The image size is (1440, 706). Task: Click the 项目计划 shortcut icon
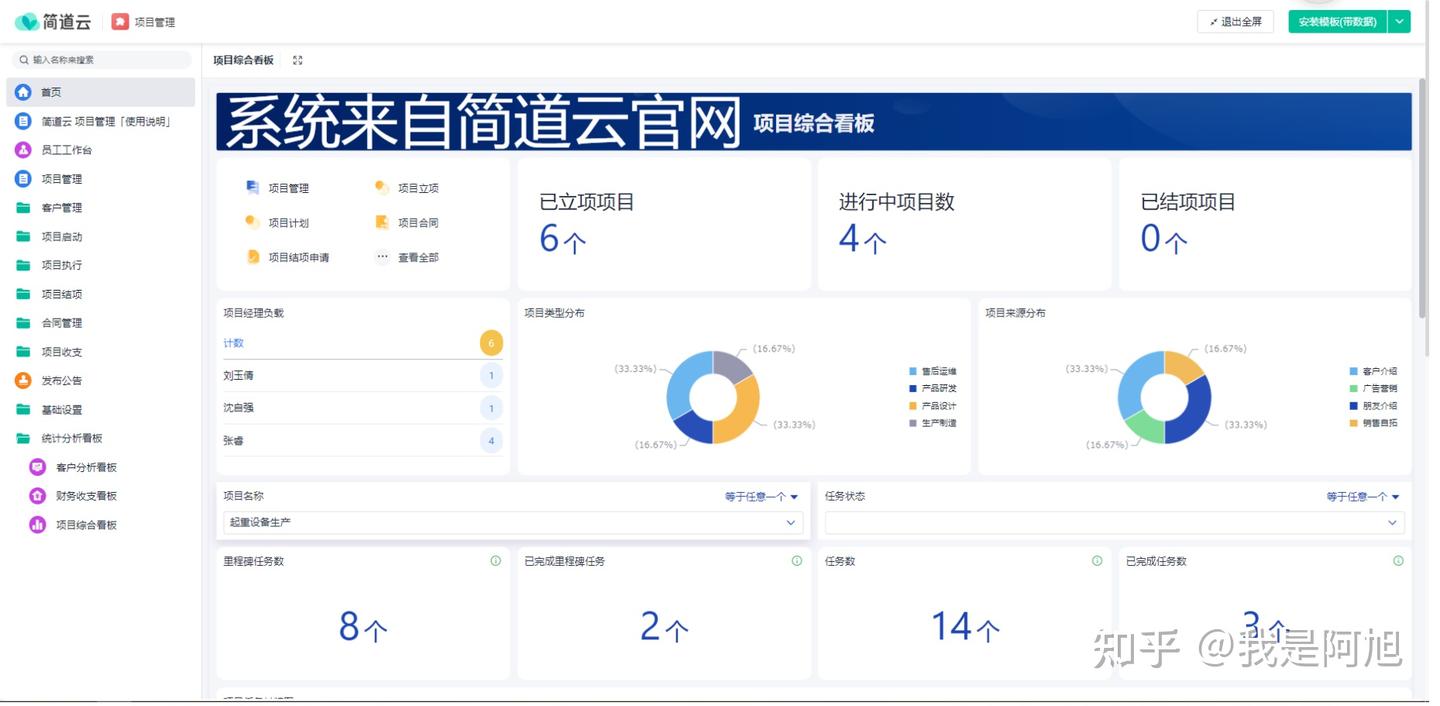coord(253,222)
